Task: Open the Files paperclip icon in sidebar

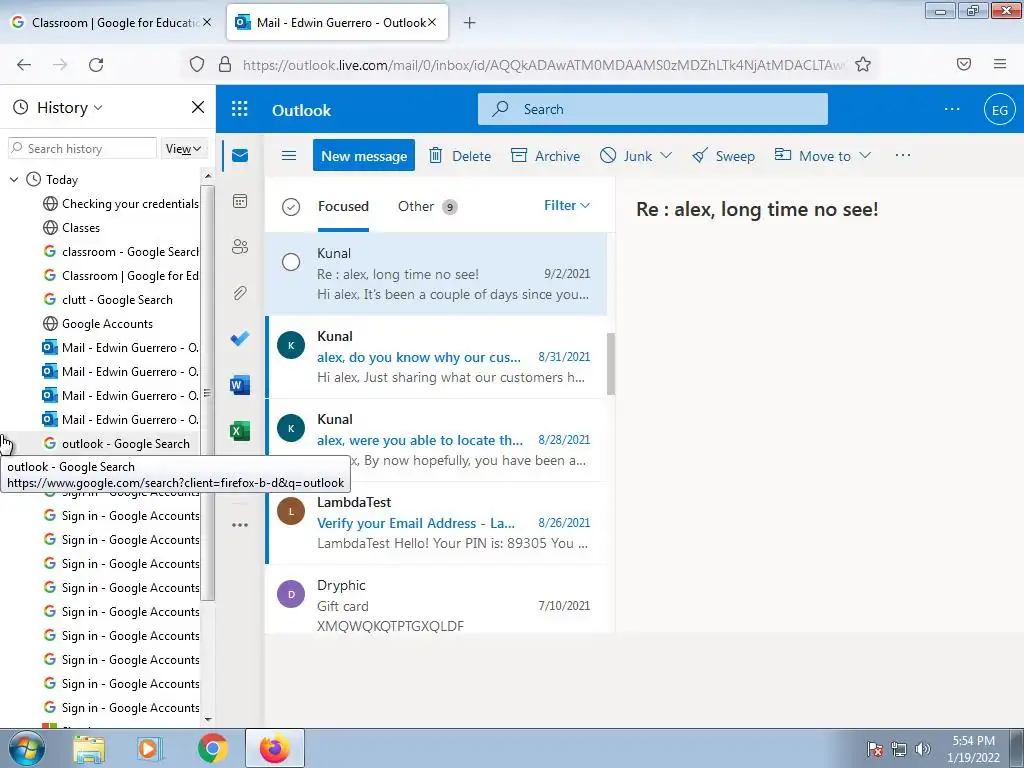Action: point(240,293)
